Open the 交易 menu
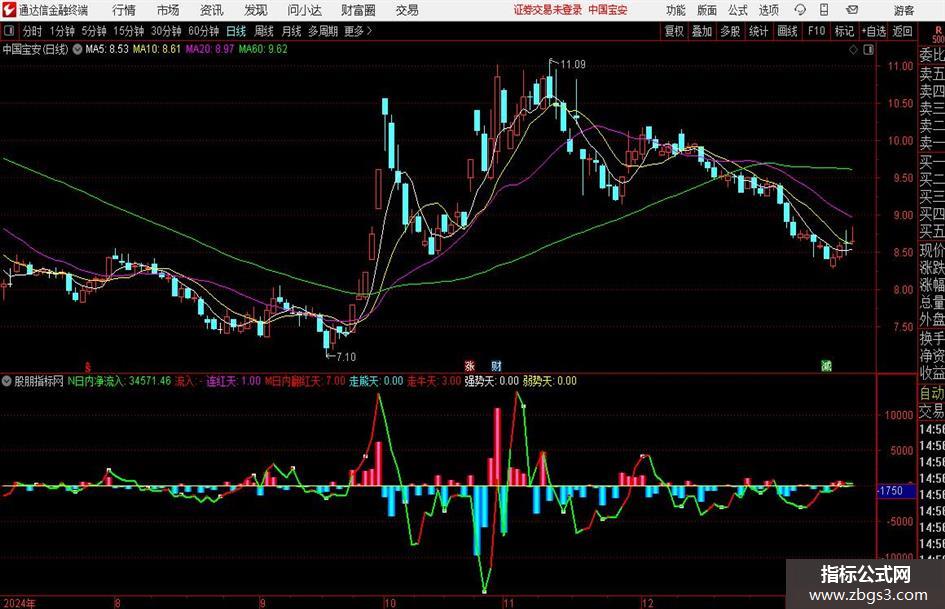Image resolution: width=945 pixels, height=609 pixels. (407, 10)
